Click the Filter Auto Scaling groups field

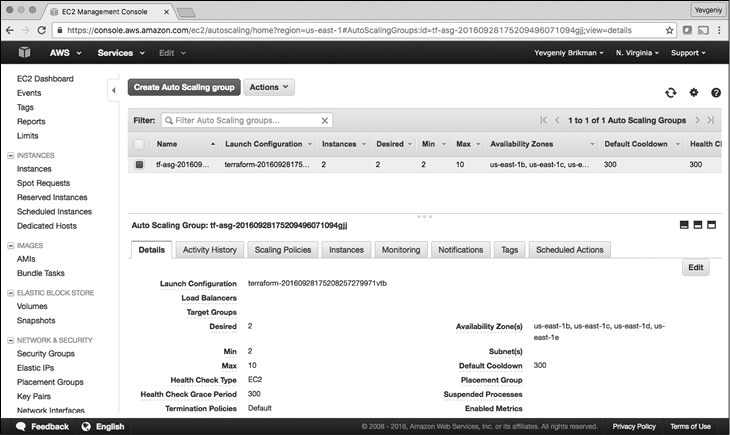click(x=245, y=120)
